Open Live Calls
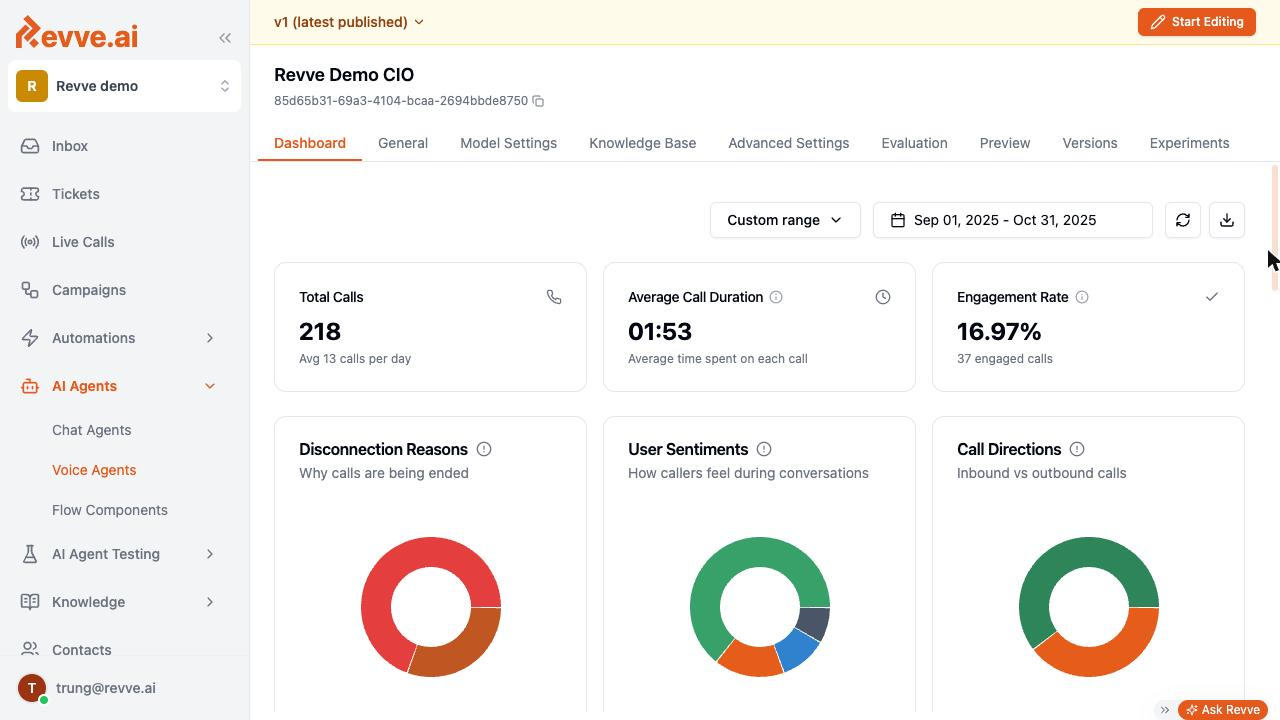Screen dimensions: 1280x720 coord(83,242)
